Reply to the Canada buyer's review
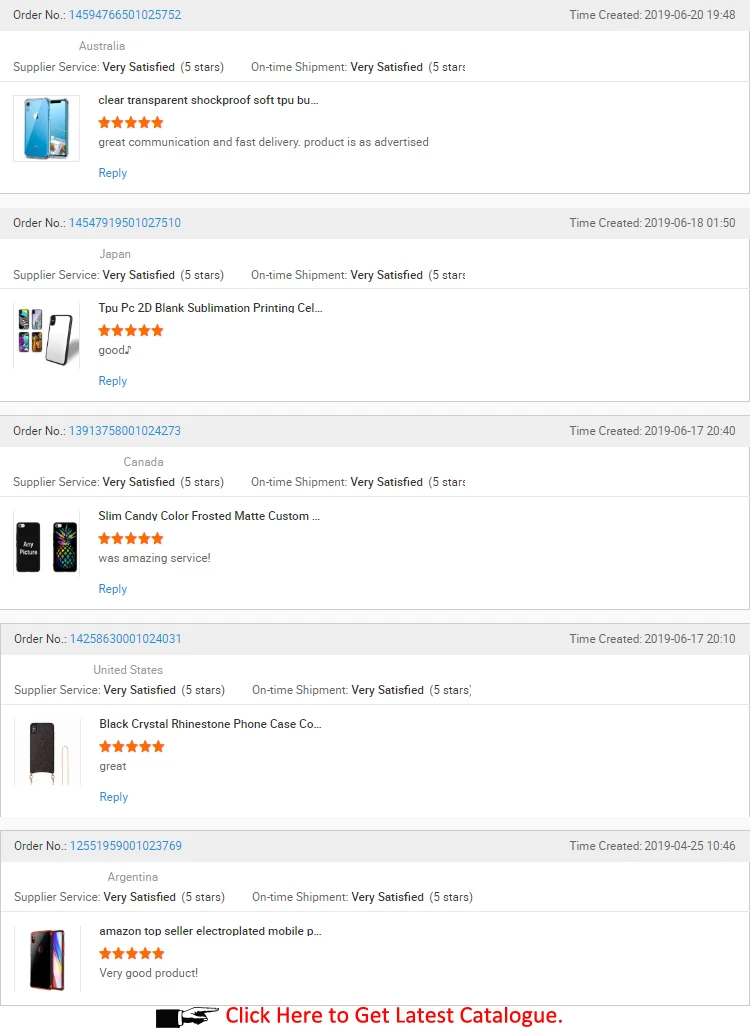Screen dimensions: 750x1036 tap(113, 589)
